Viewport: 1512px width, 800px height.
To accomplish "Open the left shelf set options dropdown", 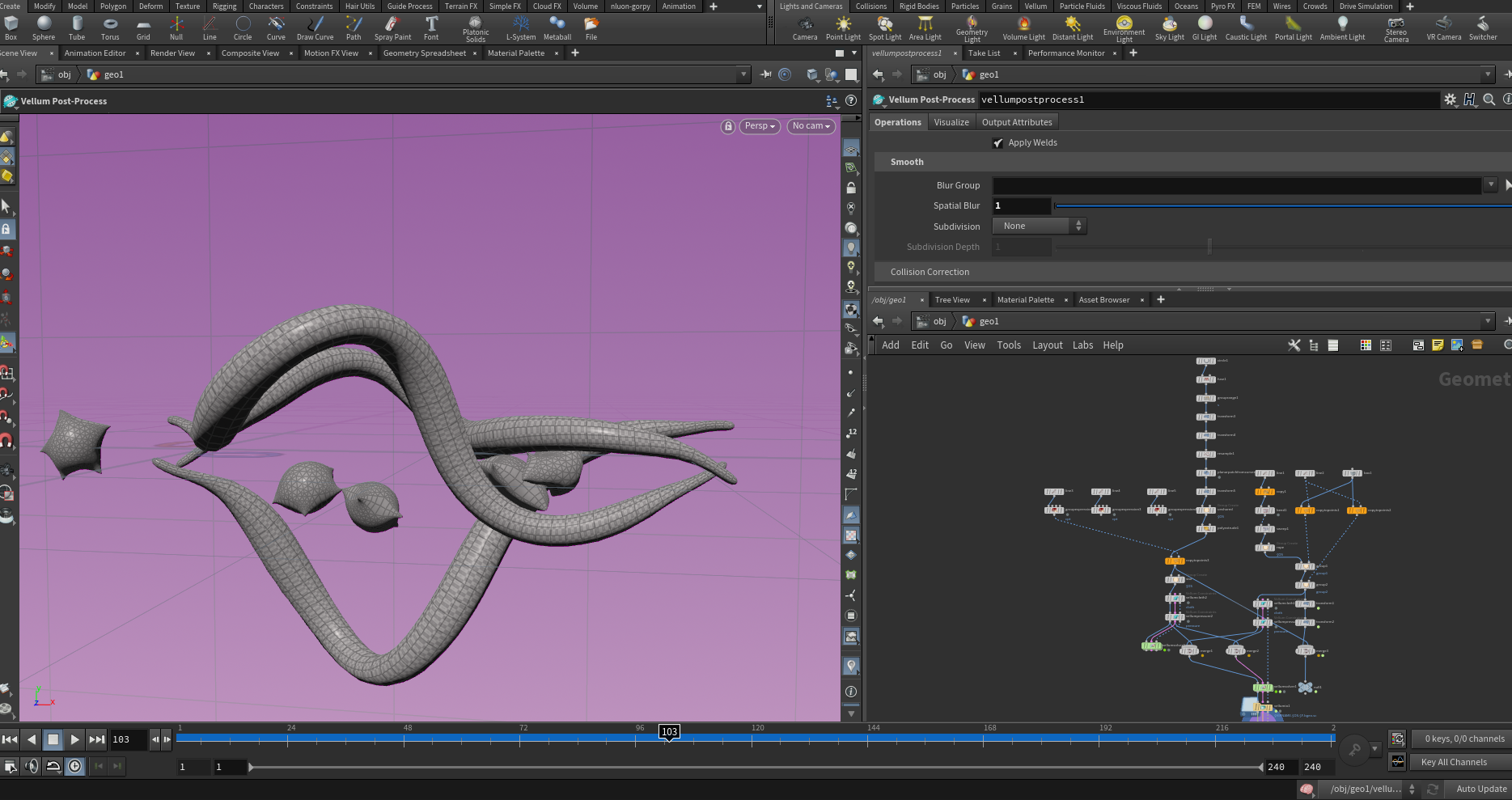I will 760,6.
